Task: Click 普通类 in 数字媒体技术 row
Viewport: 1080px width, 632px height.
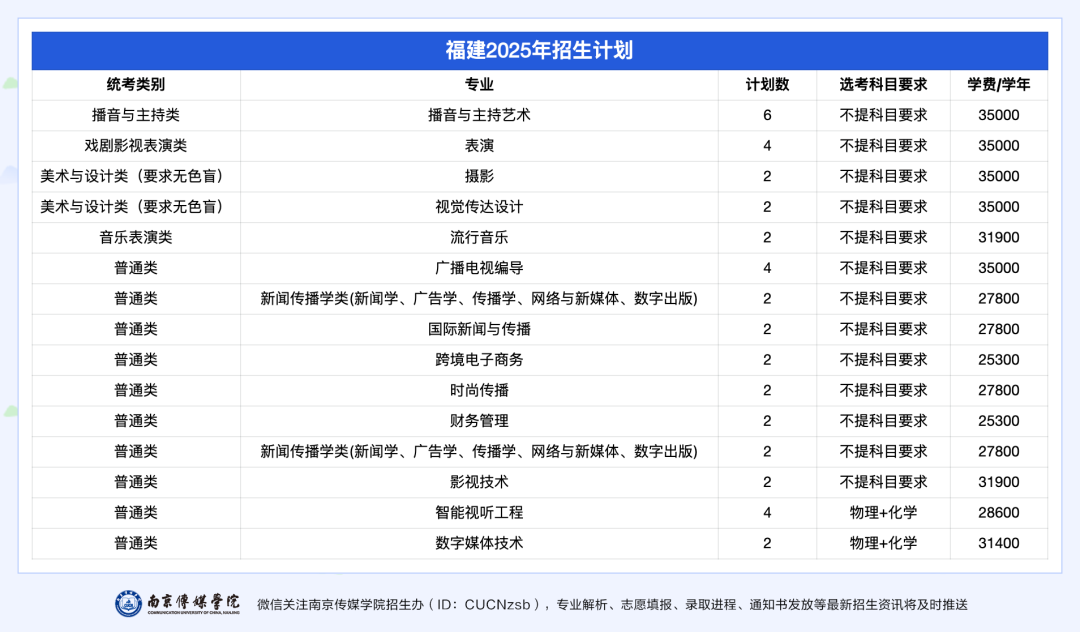Action: tap(136, 543)
